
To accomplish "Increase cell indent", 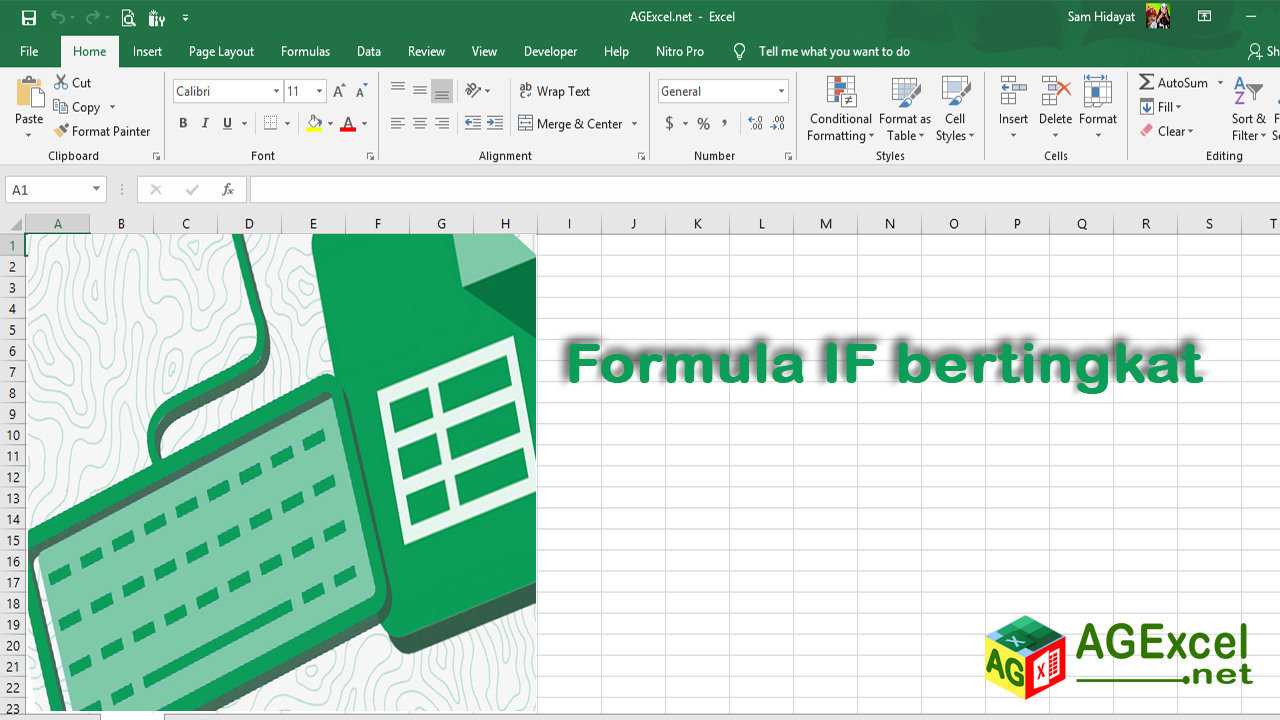I will pos(495,123).
